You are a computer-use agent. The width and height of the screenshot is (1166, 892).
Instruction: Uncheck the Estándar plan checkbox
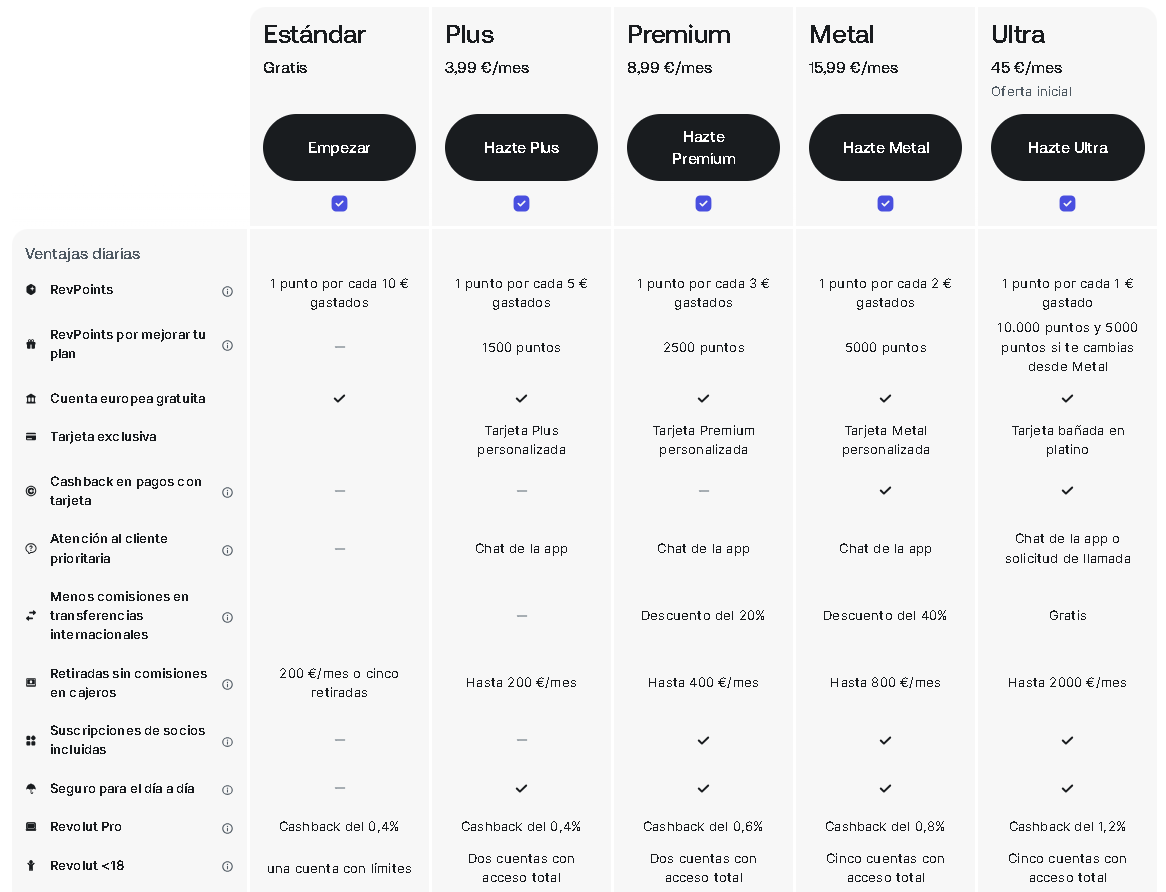pos(339,203)
